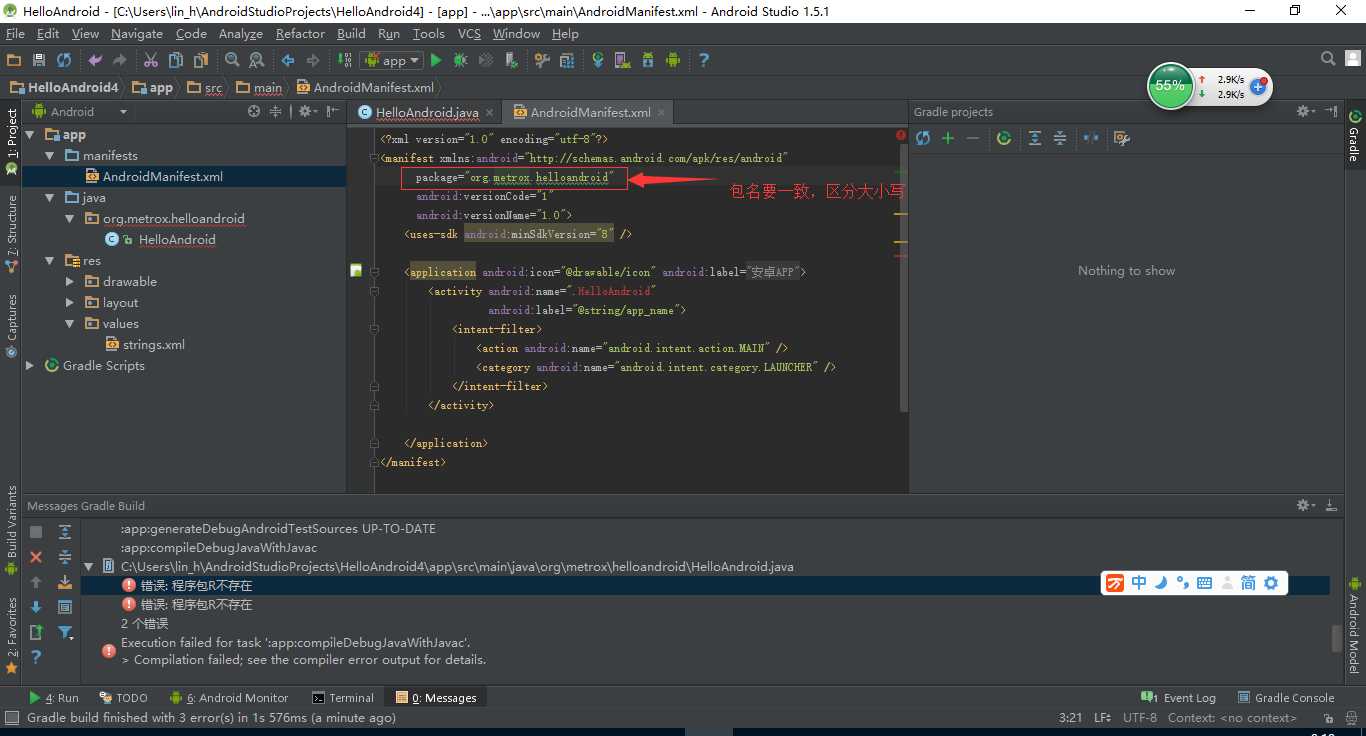Click the Messages panel vertical scrollbar
Image resolution: width=1366 pixels, height=736 pixels.
pyautogui.click(x=1336, y=637)
